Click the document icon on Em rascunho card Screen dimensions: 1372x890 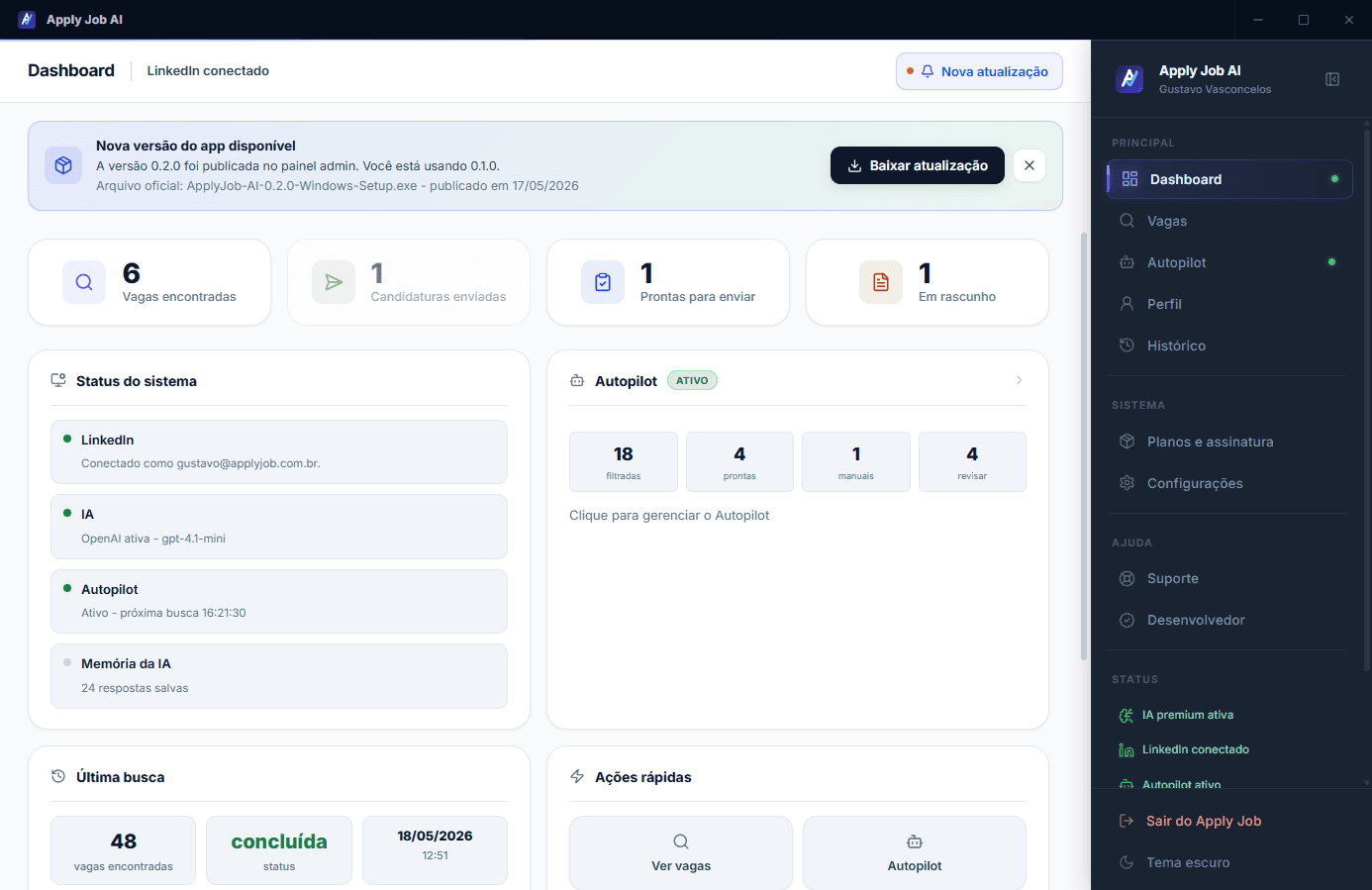point(881,282)
